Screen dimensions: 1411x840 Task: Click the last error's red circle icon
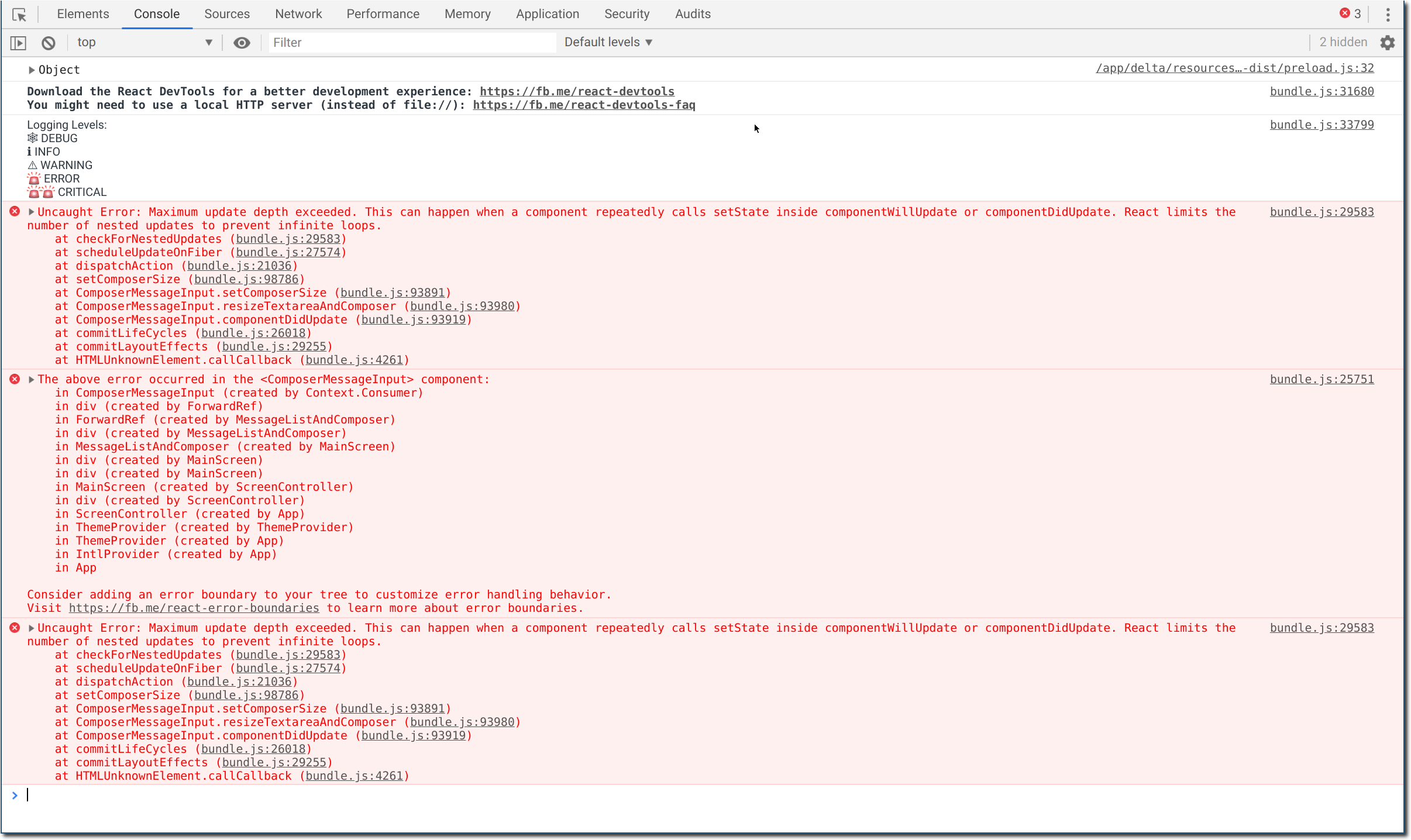(x=15, y=628)
